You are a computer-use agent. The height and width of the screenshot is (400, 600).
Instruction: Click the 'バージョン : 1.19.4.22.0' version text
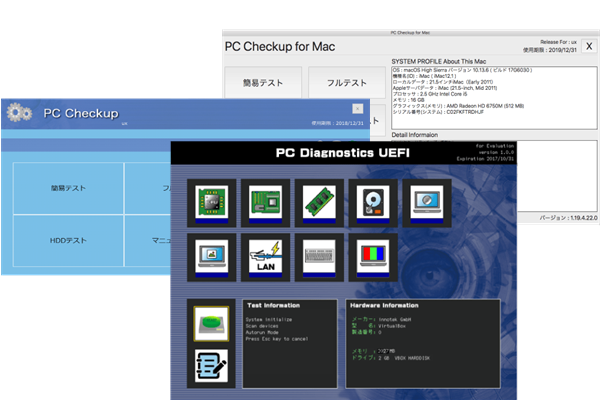[568, 218]
